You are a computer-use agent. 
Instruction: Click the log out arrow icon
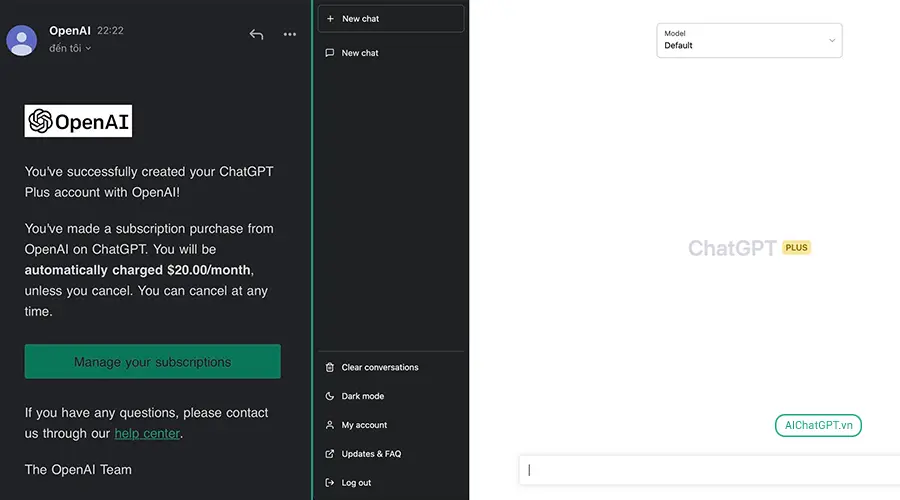329,483
